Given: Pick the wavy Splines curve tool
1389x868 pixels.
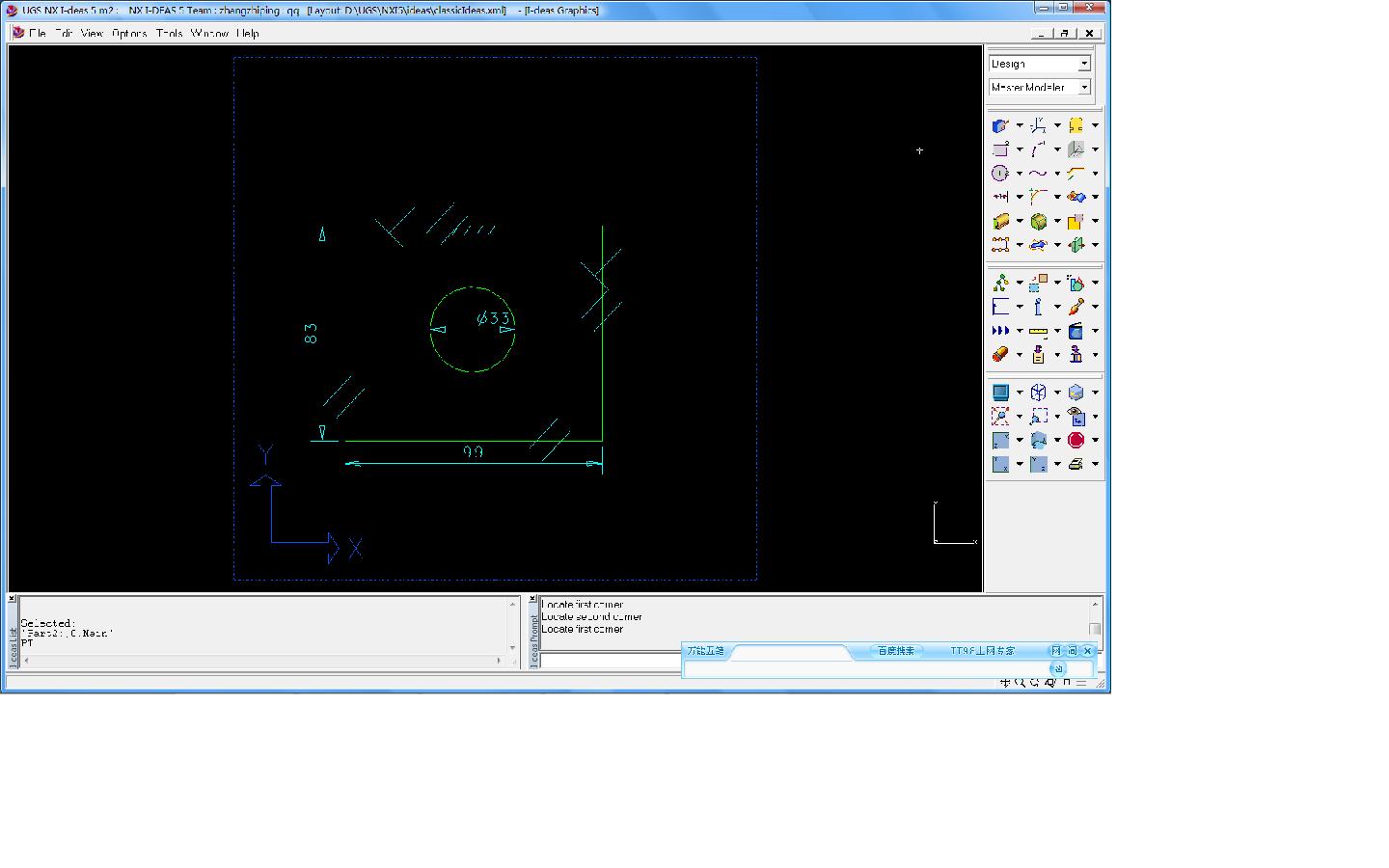Looking at the screenshot, I should pos(1038,174).
